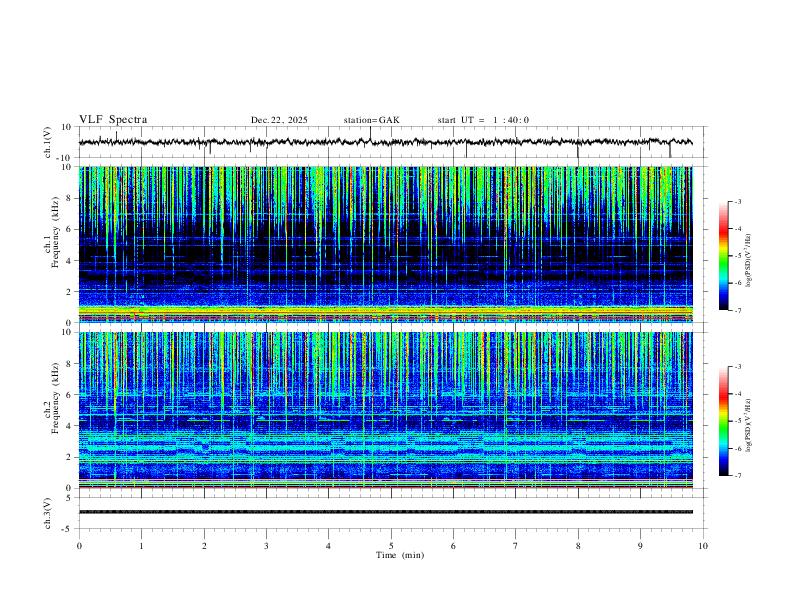Click the ch.2 color bar "log(PSD)" label
Viewport: 792px width, 612px height.
(x=749, y=425)
